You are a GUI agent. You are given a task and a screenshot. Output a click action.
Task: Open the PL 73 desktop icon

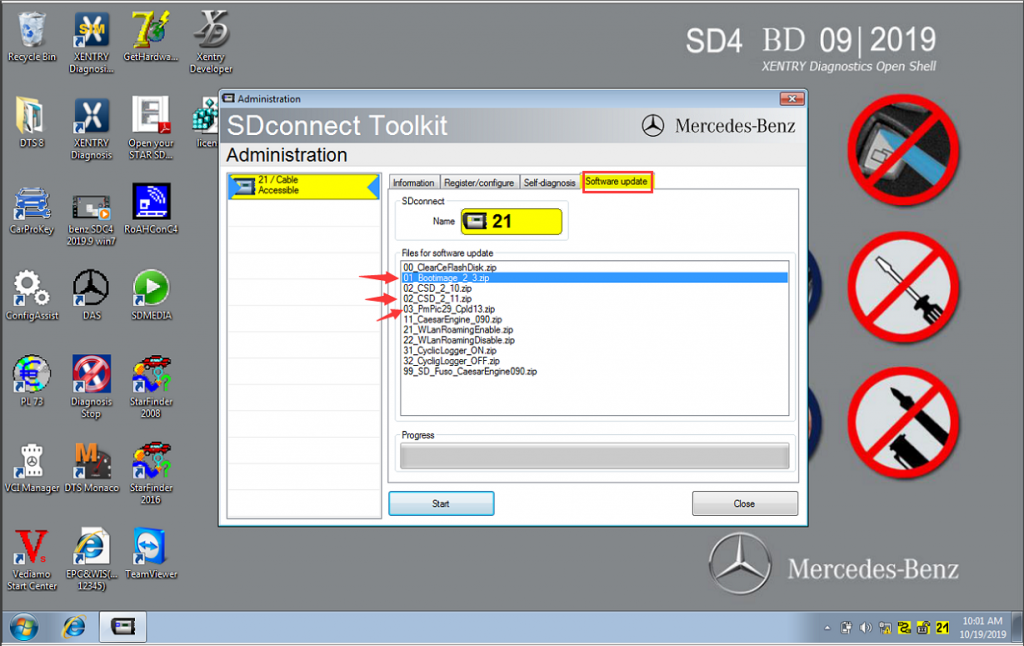(x=31, y=381)
